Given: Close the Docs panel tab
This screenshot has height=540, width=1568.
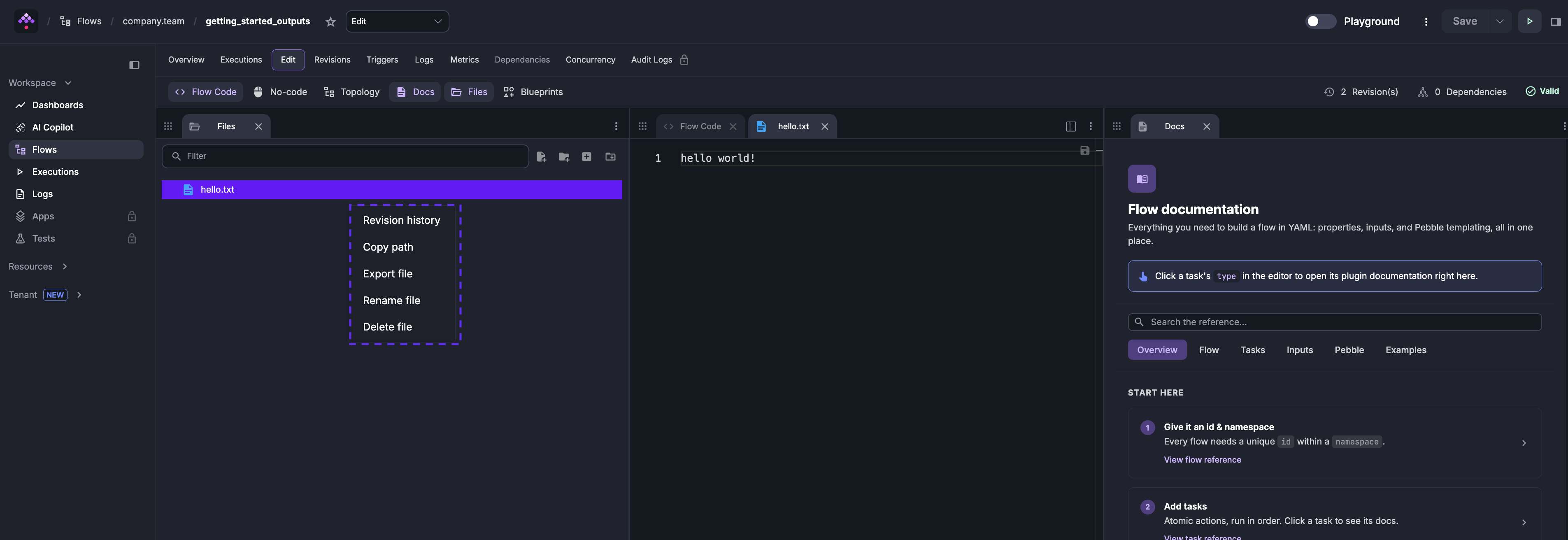Looking at the screenshot, I should (x=1206, y=127).
